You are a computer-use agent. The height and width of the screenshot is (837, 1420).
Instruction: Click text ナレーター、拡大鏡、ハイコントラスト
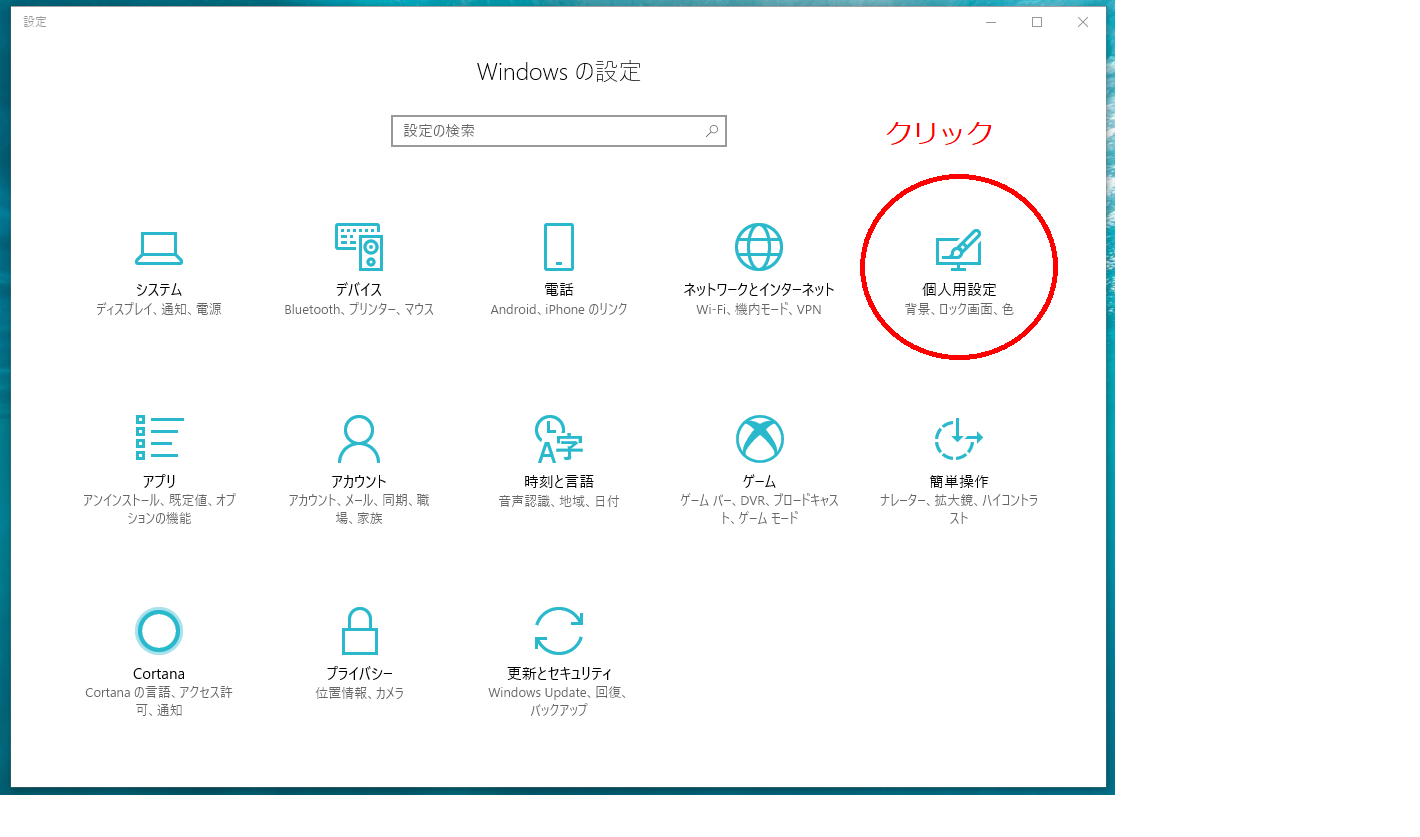point(959,510)
